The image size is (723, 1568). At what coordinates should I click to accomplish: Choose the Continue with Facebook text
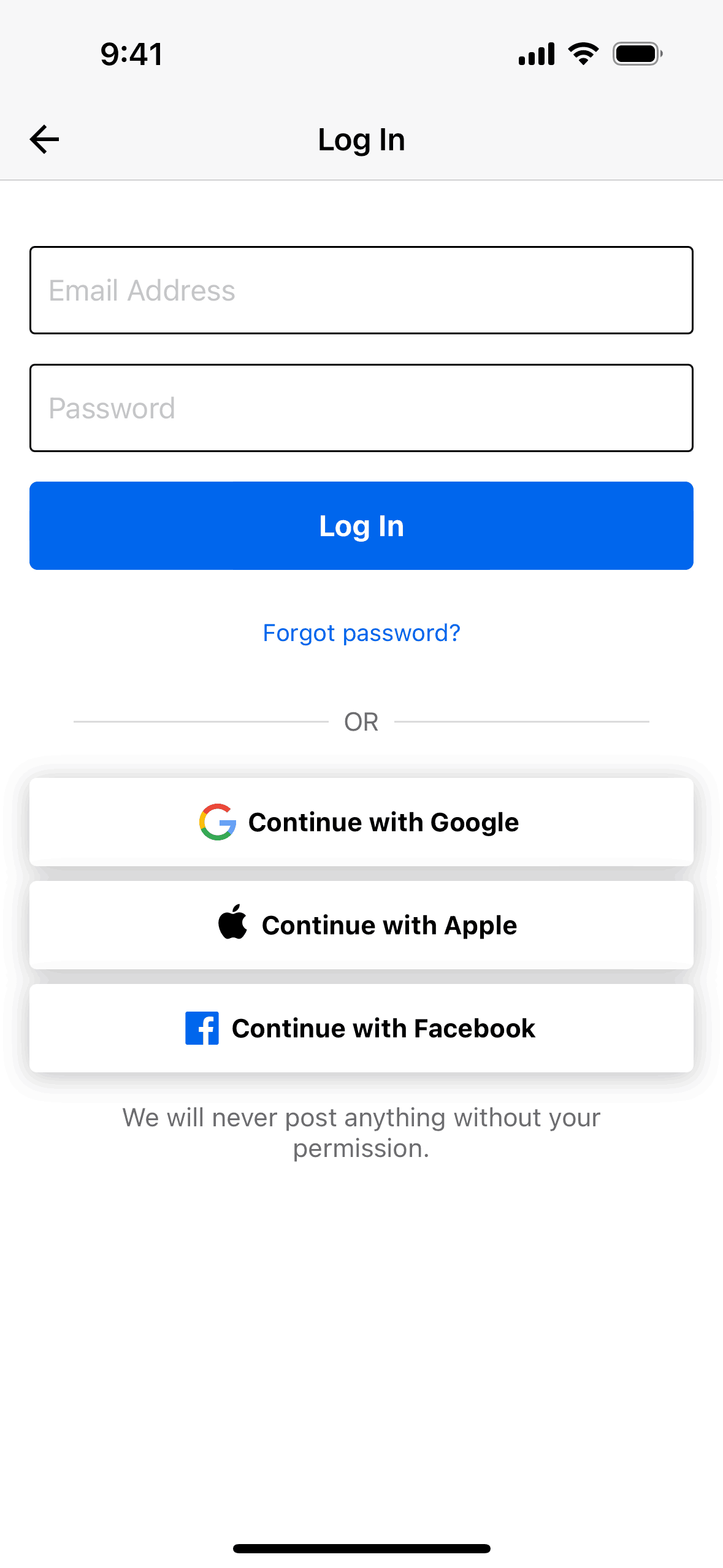pyautogui.click(x=383, y=1028)
